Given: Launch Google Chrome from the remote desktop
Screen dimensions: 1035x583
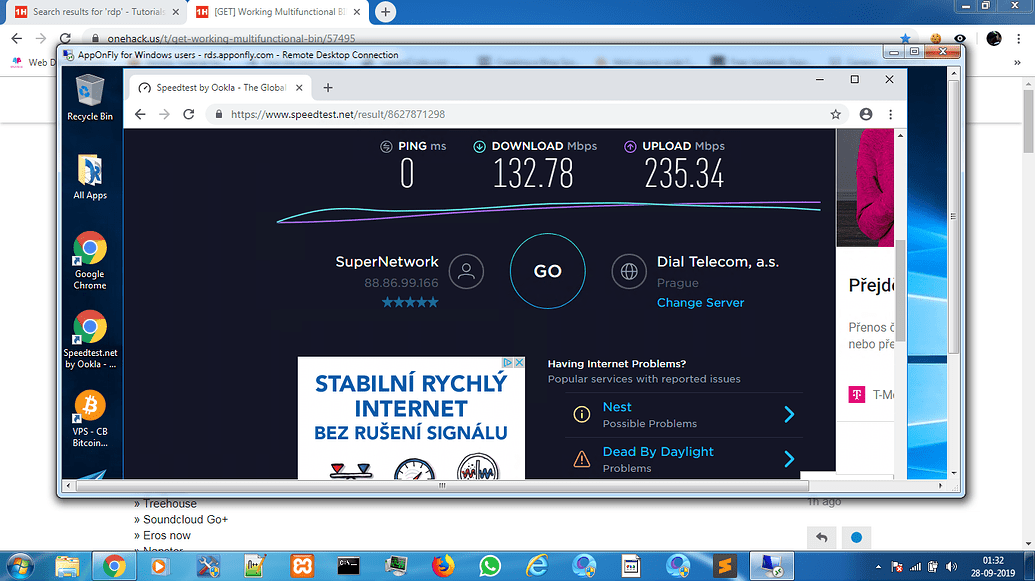Looking at the screenshot, I should 90,261.
